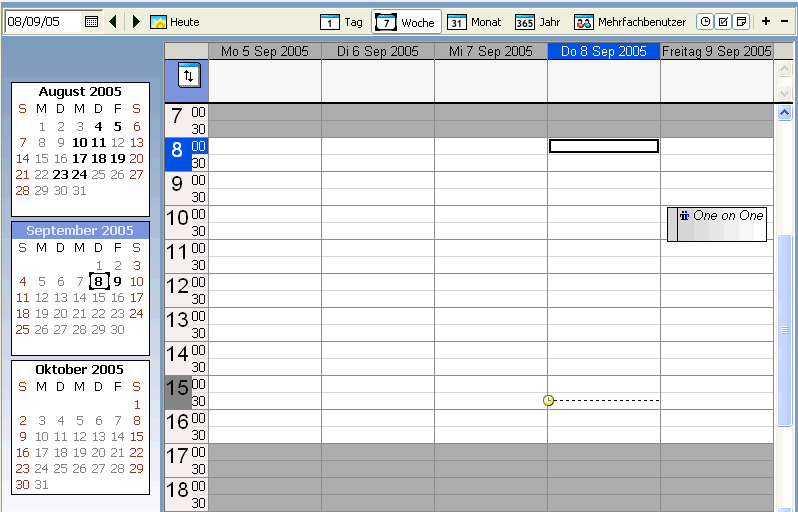The height and width of the screenshot is (512, 798).
Task: Edit the 08/09/05 date field
Action: [43, 22]
